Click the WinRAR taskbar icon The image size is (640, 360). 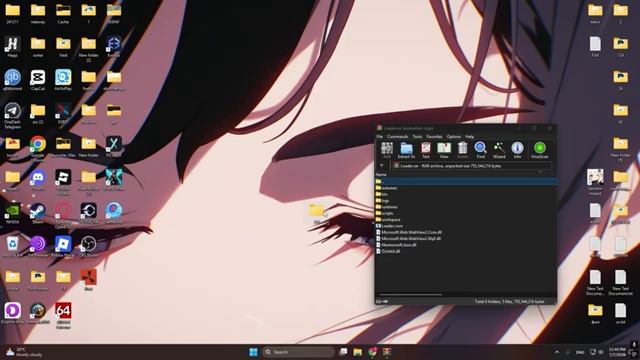387,352
